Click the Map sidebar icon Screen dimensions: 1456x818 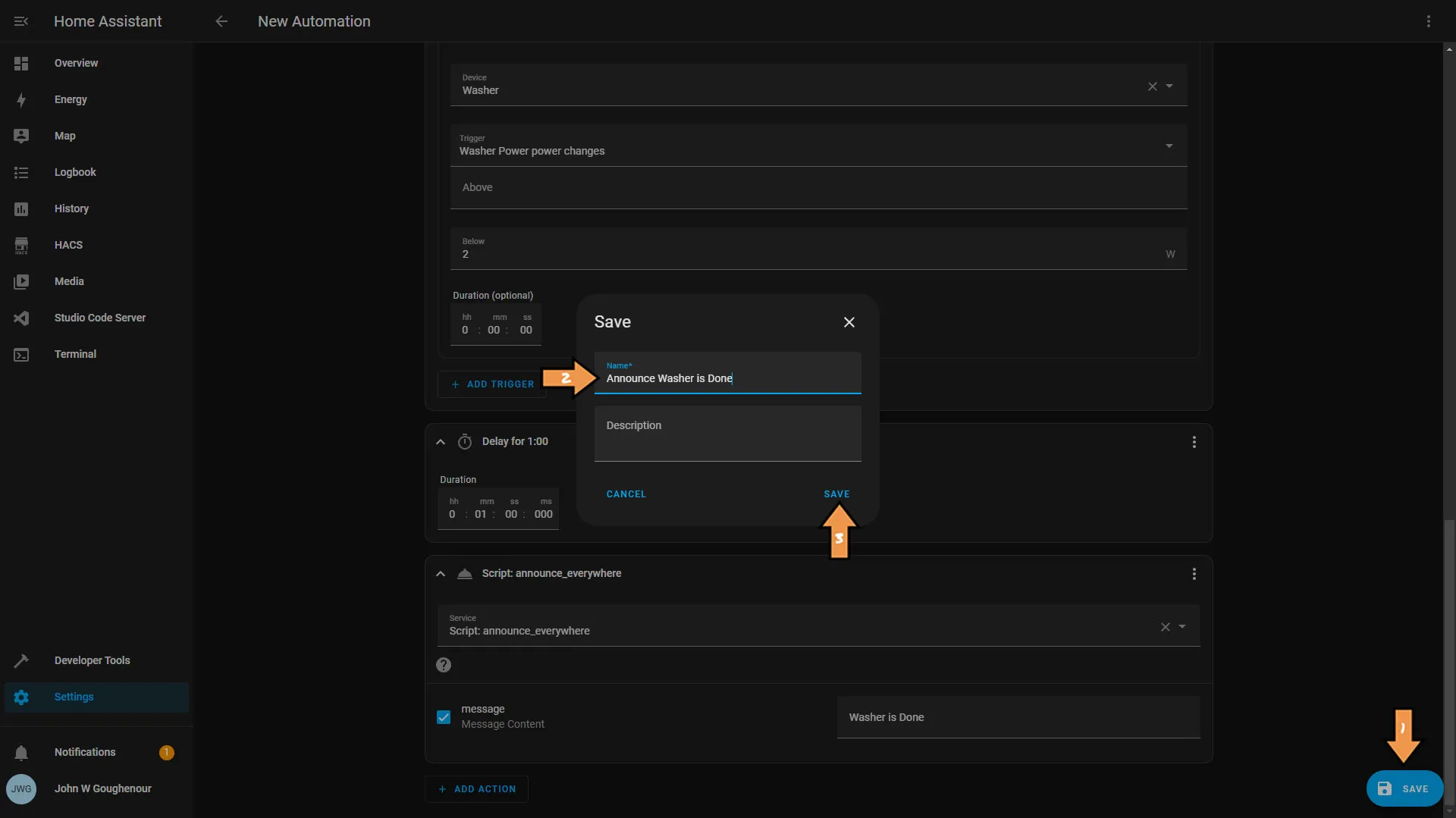pos(21,136)
